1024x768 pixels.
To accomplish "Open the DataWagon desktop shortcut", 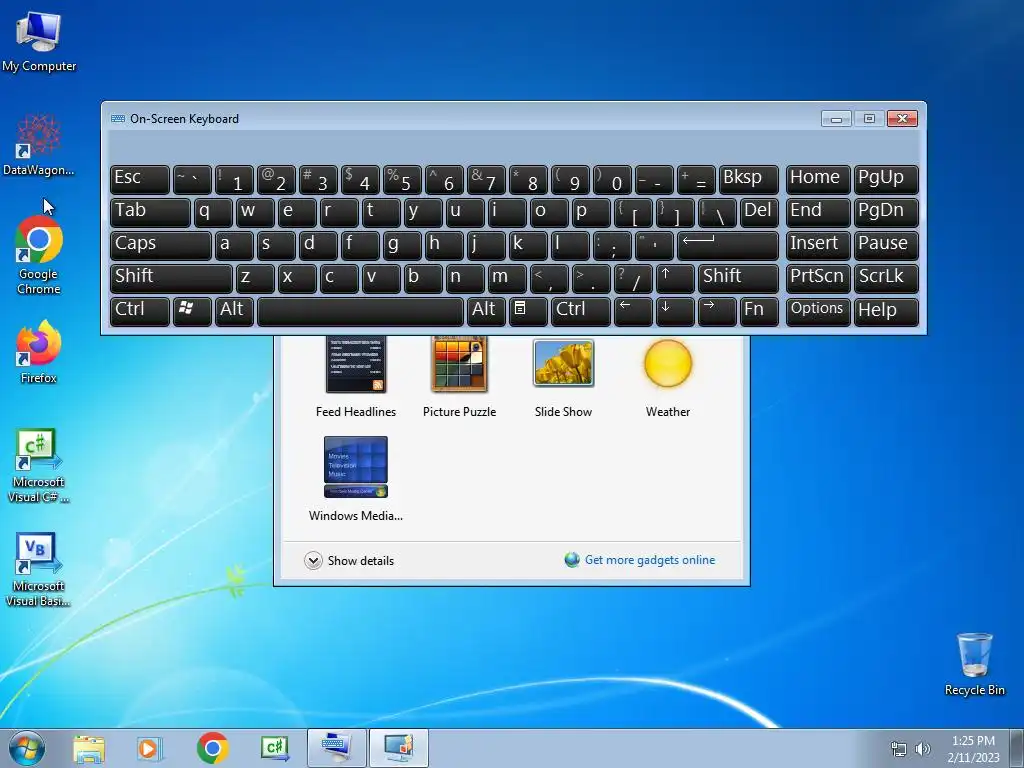I will [39, 145].
